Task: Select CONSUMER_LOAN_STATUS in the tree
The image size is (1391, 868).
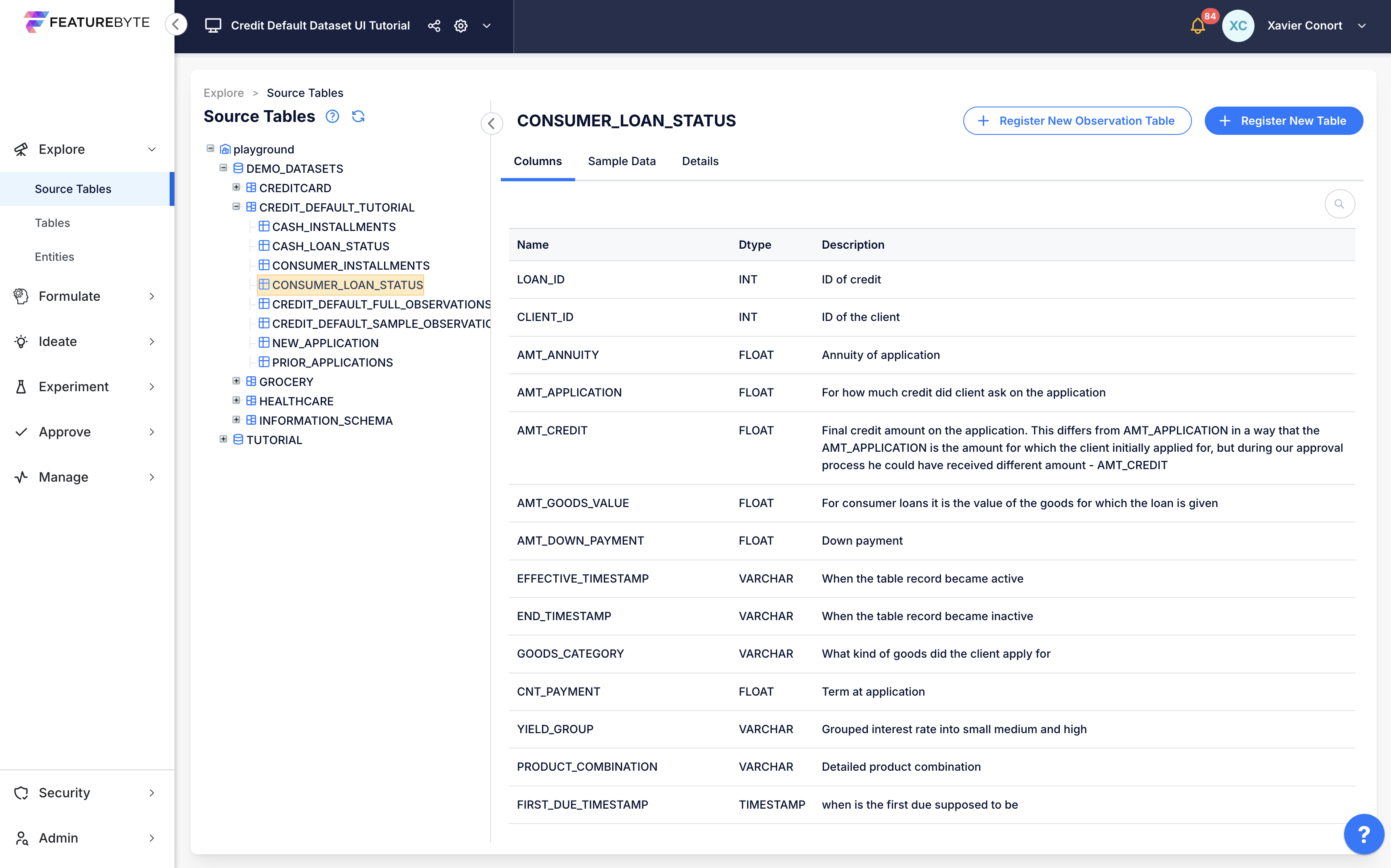Action: click(340, 285)
